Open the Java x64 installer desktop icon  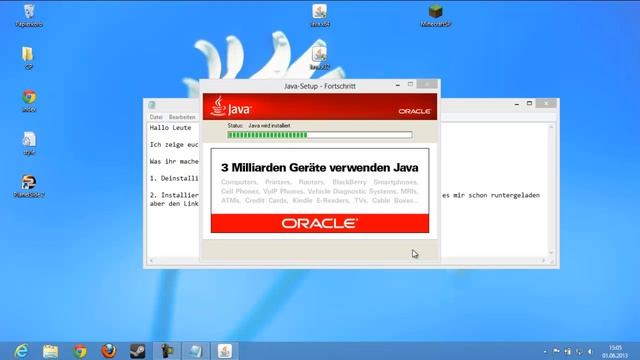click(x=320, y=16)
